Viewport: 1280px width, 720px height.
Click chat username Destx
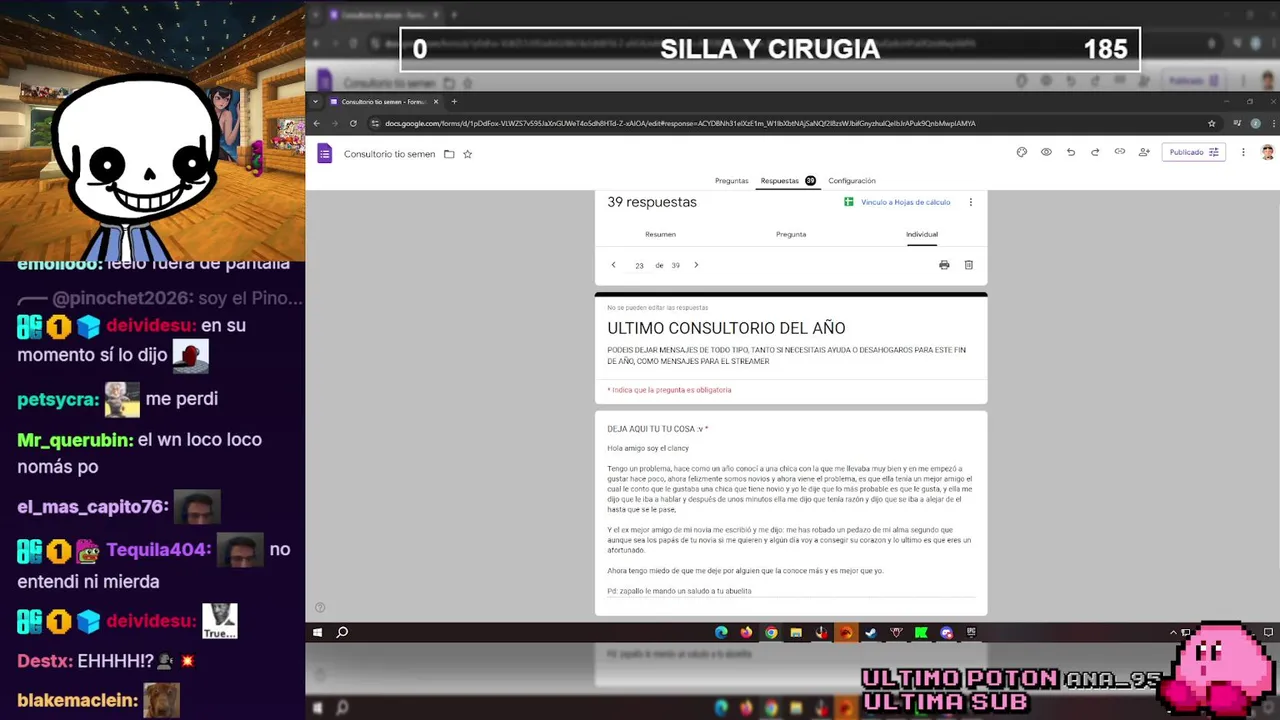[x=44, y=661]
